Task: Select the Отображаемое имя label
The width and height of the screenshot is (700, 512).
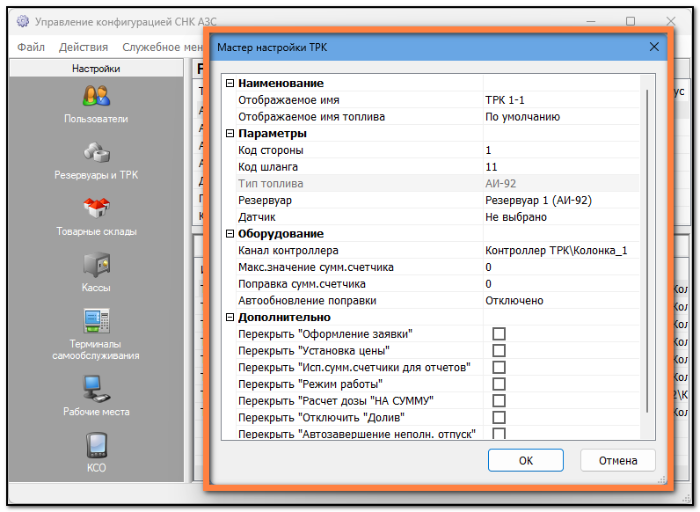Action: (288, 100)
